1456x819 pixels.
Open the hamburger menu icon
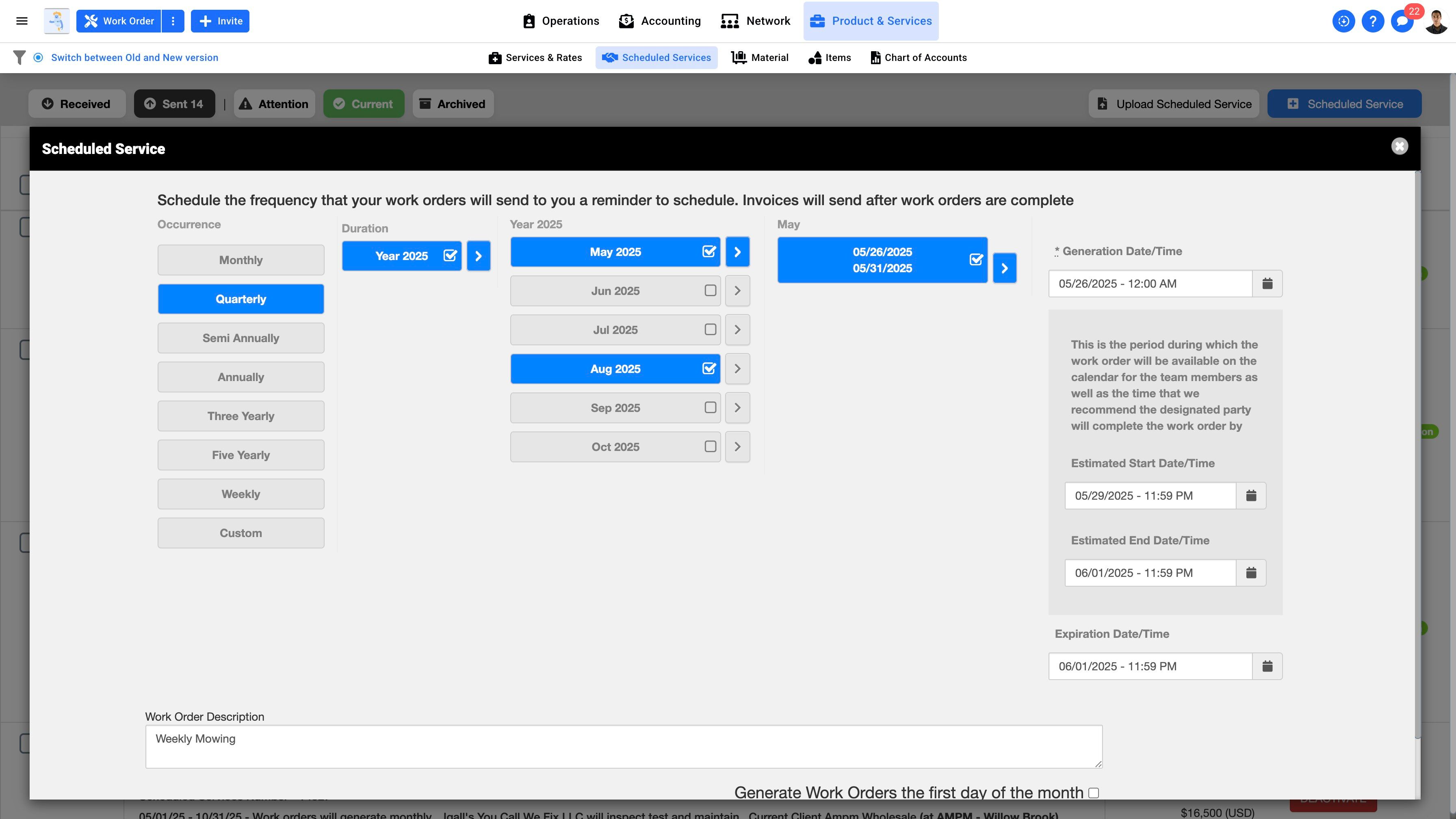coord(22,21)
